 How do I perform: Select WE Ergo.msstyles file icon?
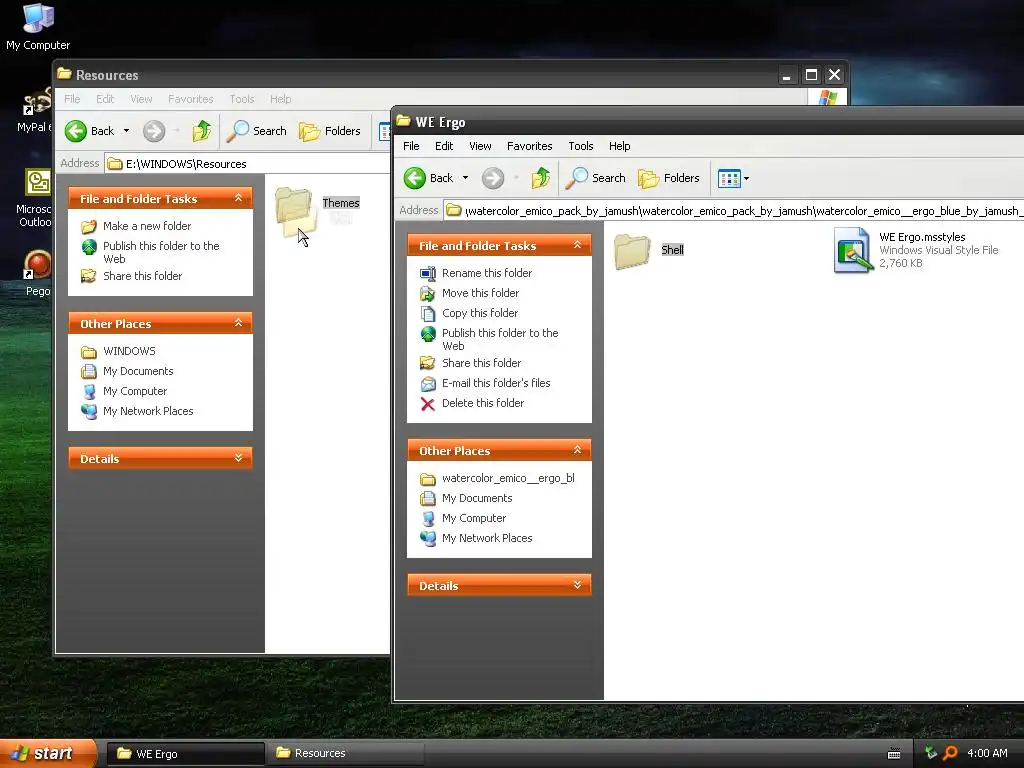[853, 250]
